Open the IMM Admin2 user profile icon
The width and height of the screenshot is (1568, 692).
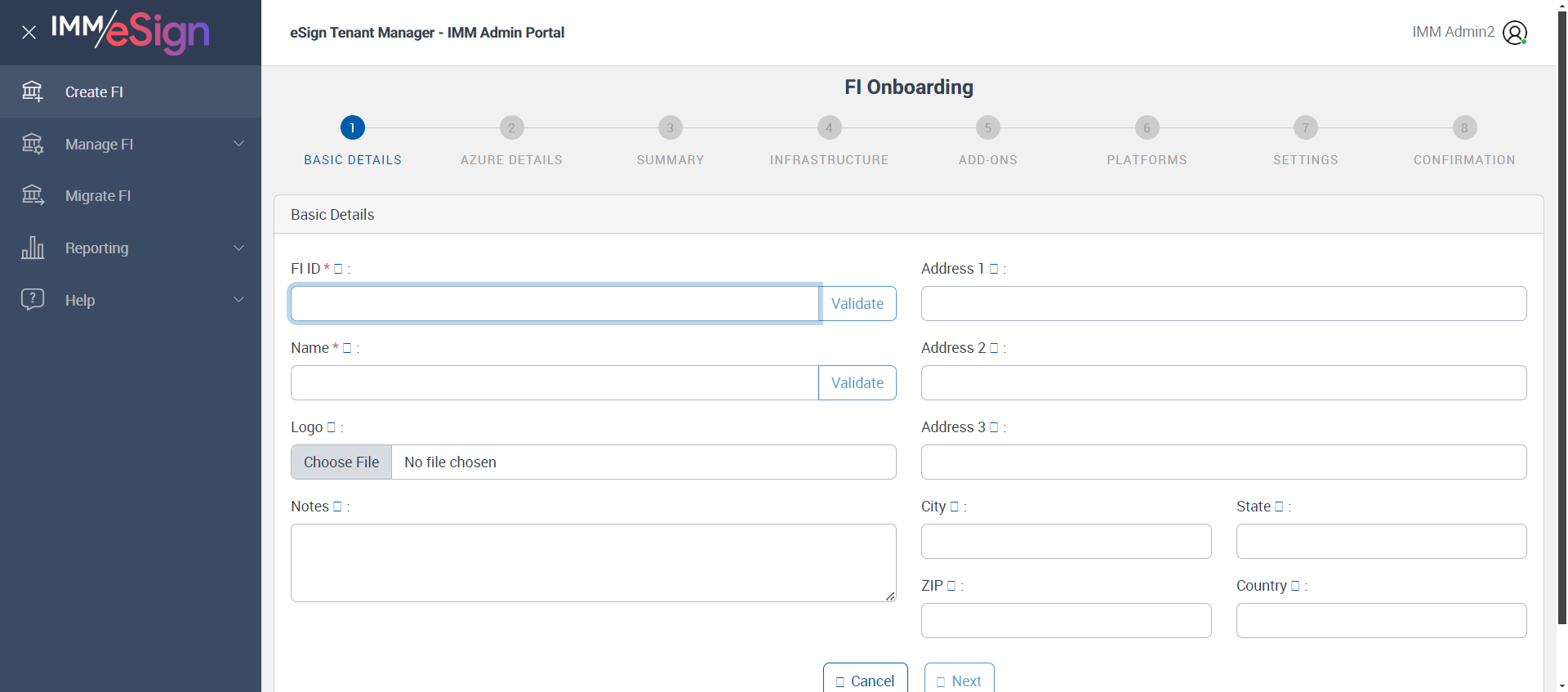coord(1515,33)
